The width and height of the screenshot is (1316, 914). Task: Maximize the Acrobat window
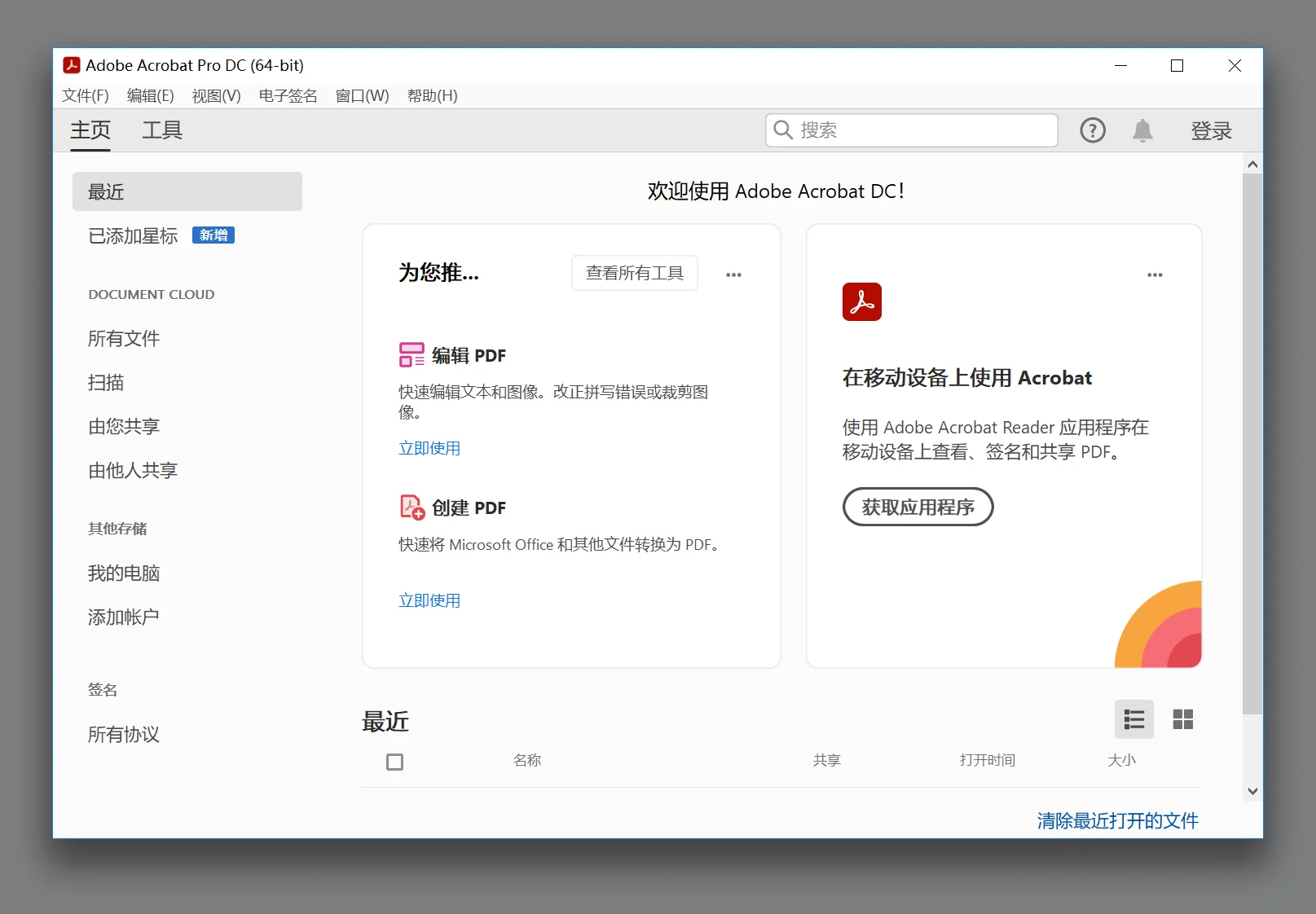1177,66
